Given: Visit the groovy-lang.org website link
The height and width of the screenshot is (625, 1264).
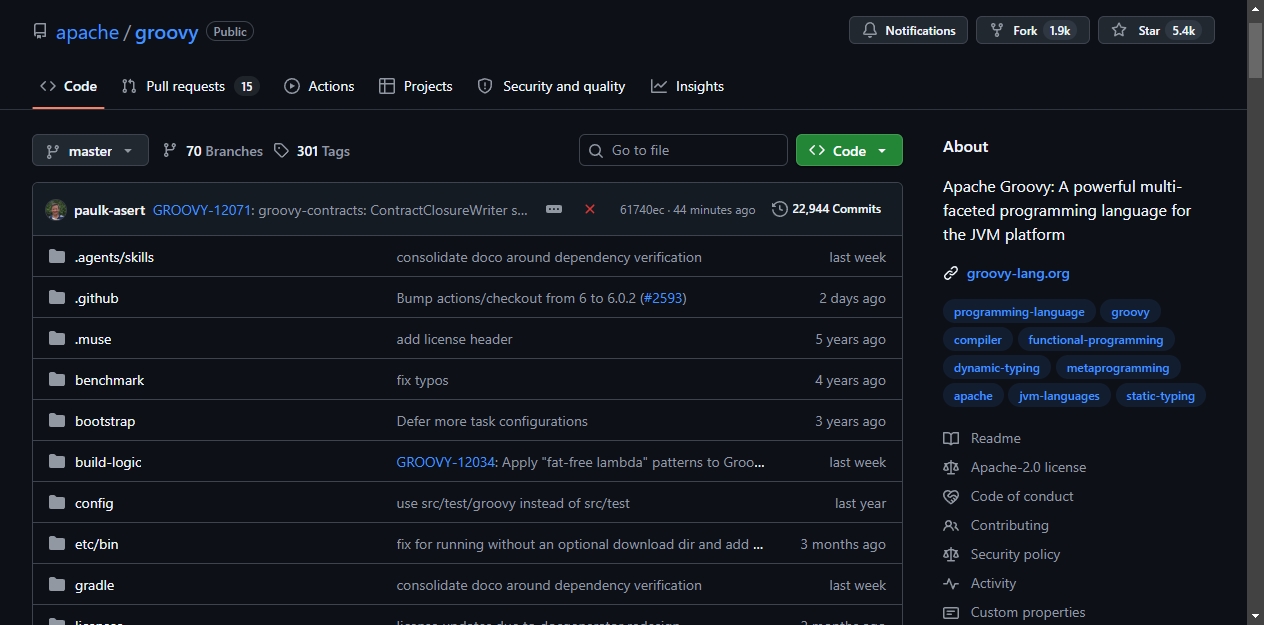Looking at the screenshot, I should click(1018, 273).
